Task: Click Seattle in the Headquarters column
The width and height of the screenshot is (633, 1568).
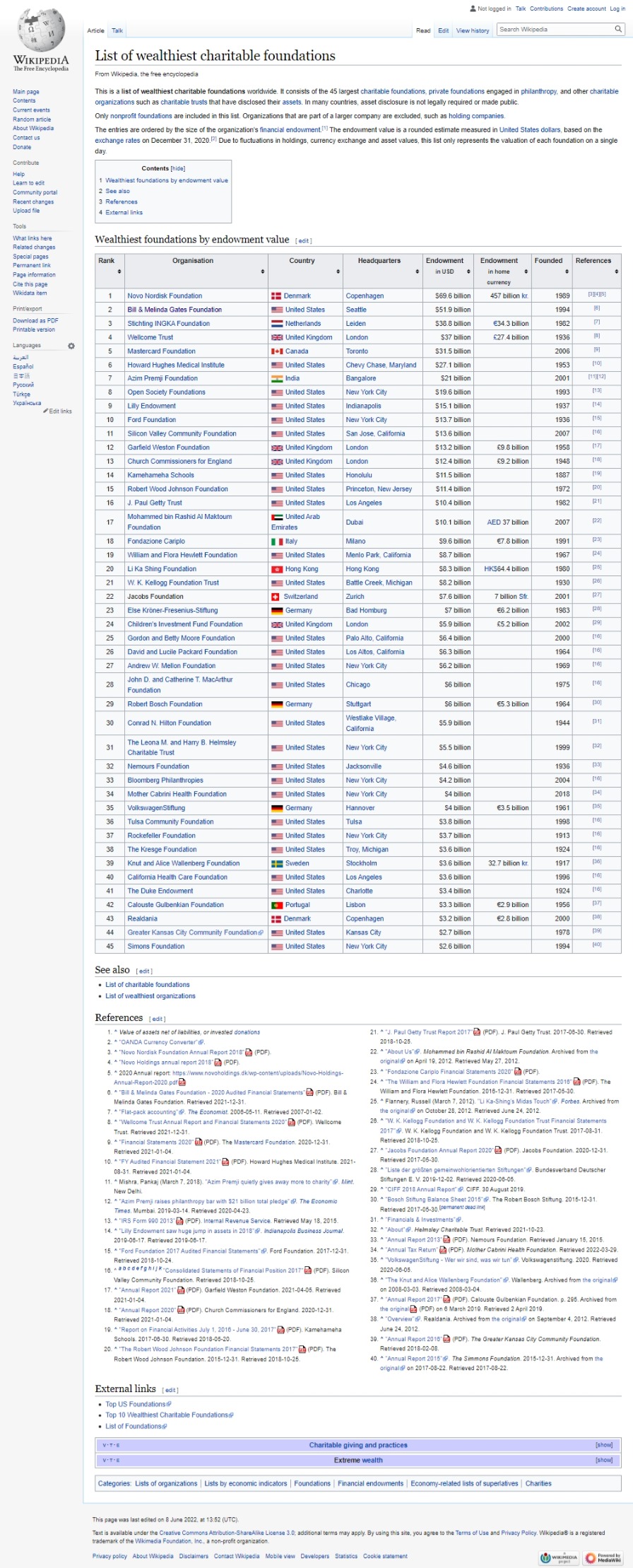Action: 356,310
